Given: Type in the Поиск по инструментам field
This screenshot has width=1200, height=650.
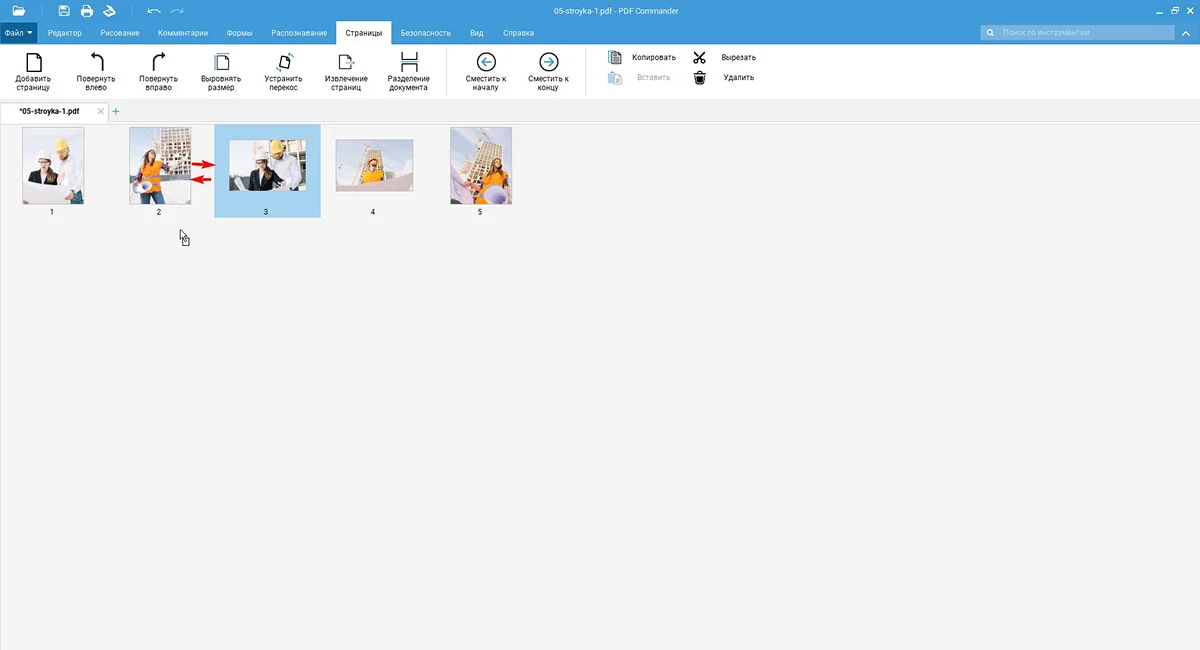Looking at the screenshot, I should click(1085, 33).
